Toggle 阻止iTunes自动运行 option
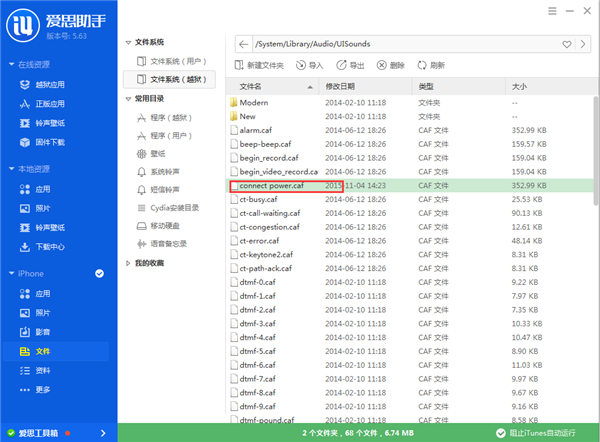 click(x=535, y=433)
